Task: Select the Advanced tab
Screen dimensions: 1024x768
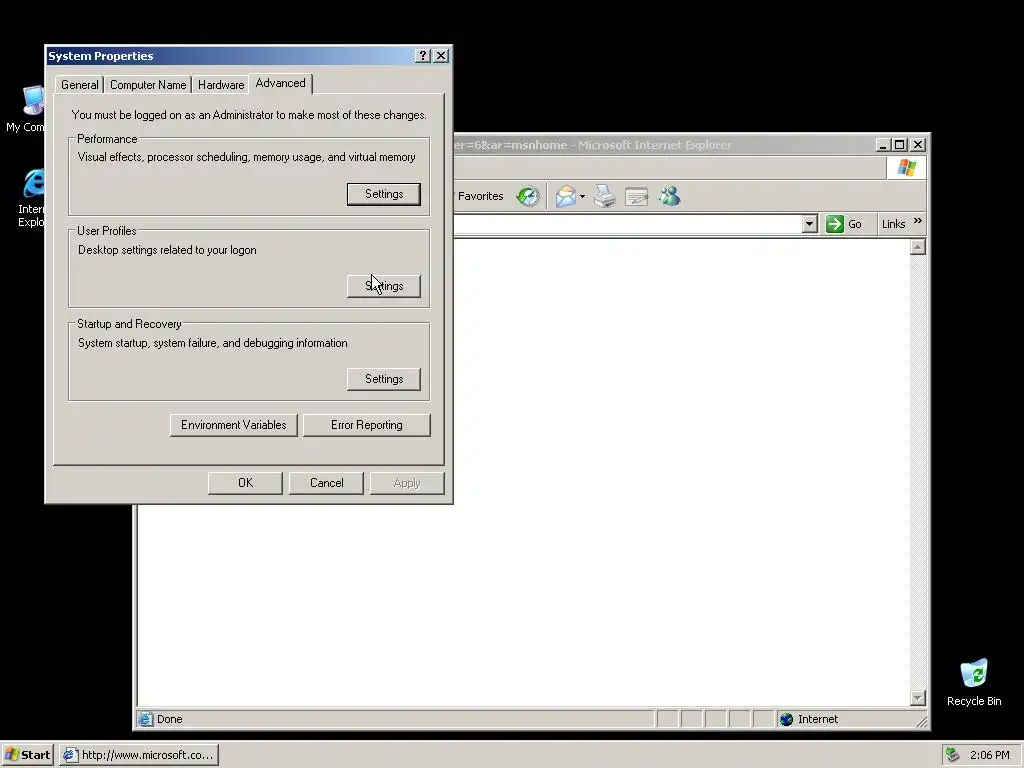Action: tap(281, 83)
